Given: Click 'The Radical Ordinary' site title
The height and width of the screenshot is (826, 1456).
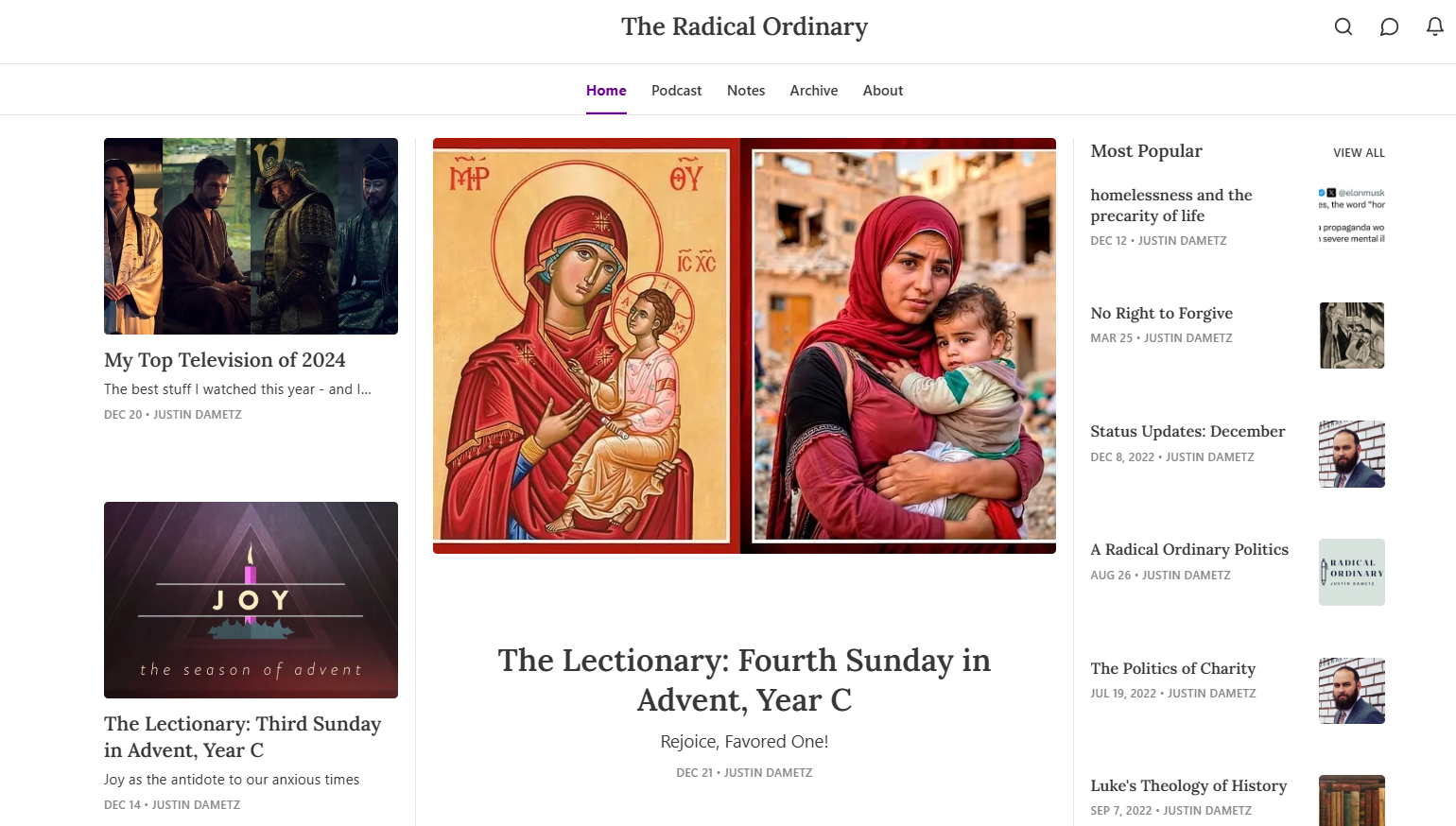Looking at the screenshot, I should pyautogui.click(x=744, y=26).
